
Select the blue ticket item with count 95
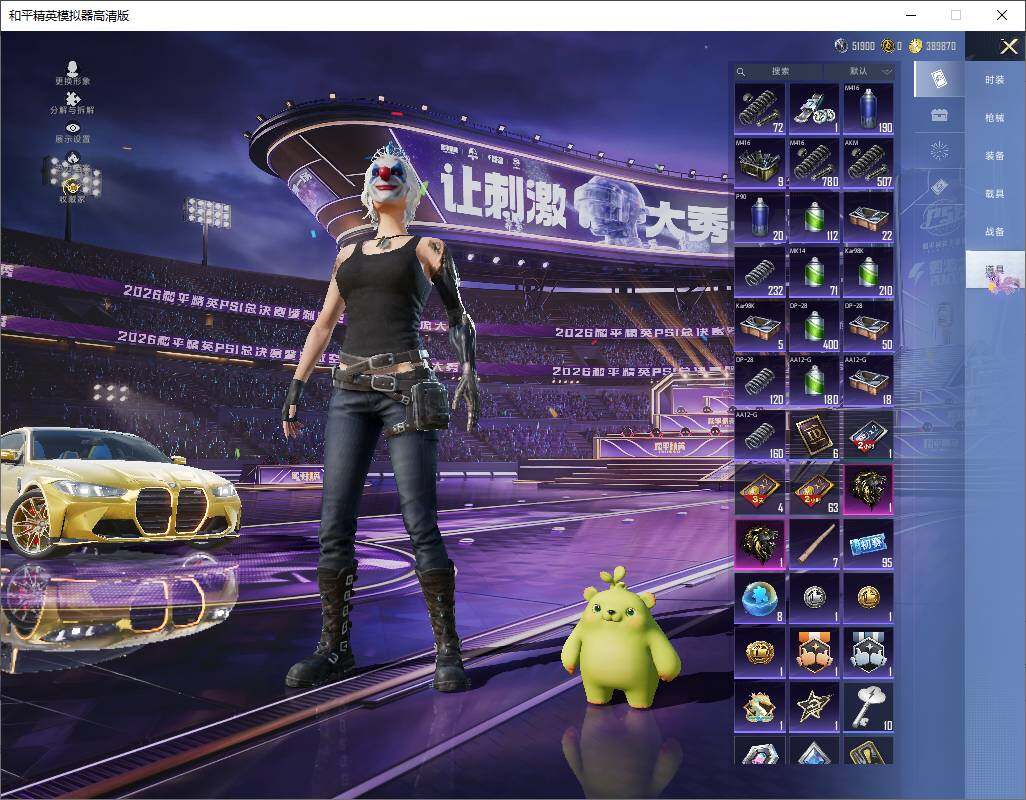pos(868,544)
